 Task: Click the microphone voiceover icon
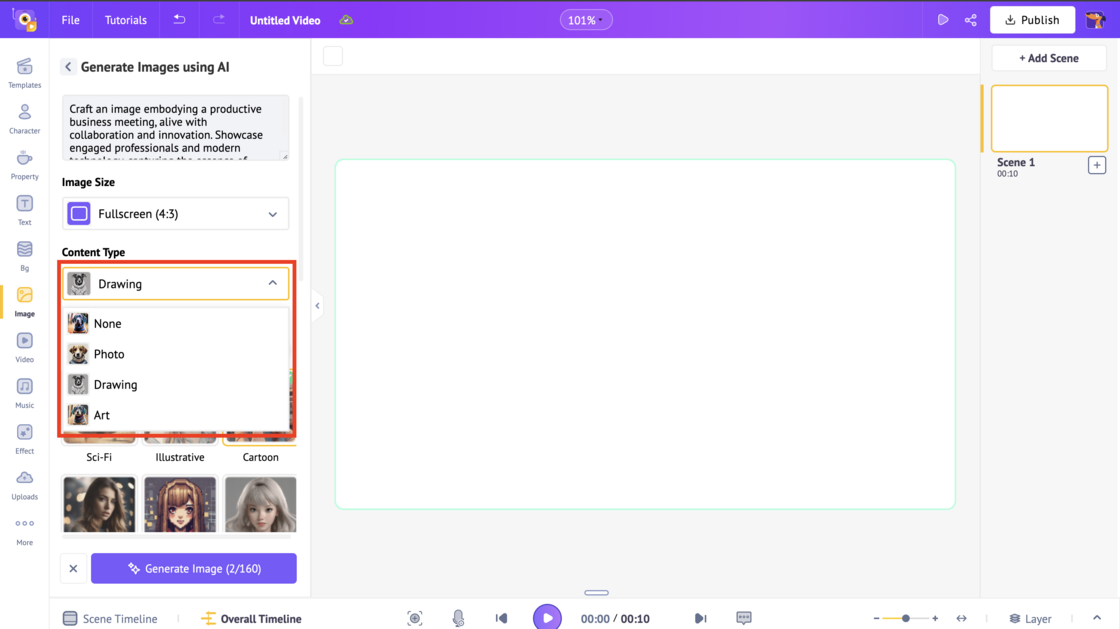click(x=458, y=617)
